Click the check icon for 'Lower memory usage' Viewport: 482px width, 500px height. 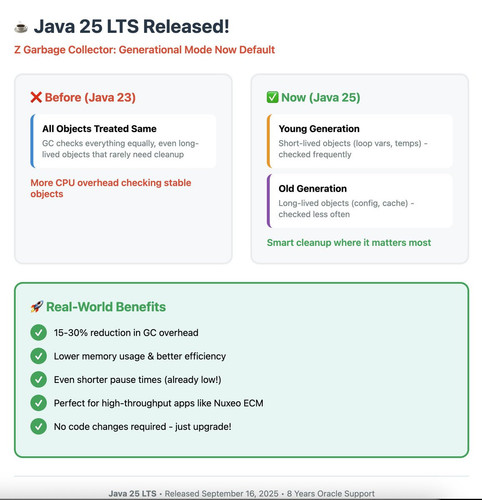point(39,356)
